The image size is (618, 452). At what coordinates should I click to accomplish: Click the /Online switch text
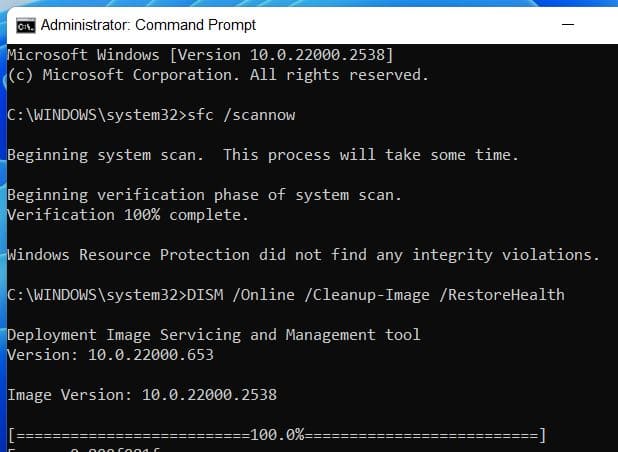click(267, 294)
